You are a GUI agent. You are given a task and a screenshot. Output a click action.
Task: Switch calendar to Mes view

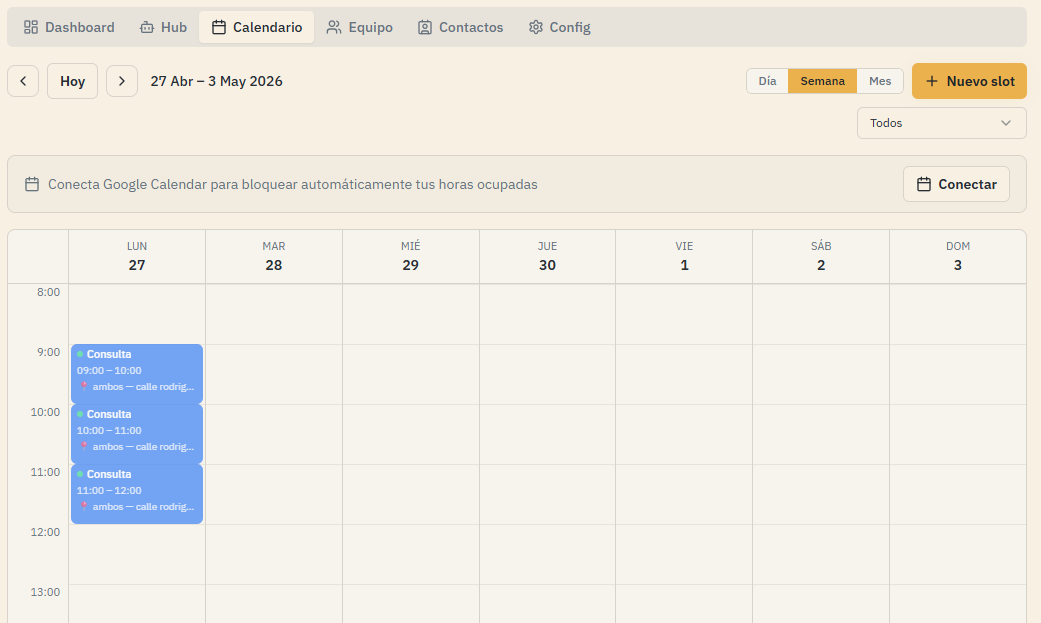(880, 81)
